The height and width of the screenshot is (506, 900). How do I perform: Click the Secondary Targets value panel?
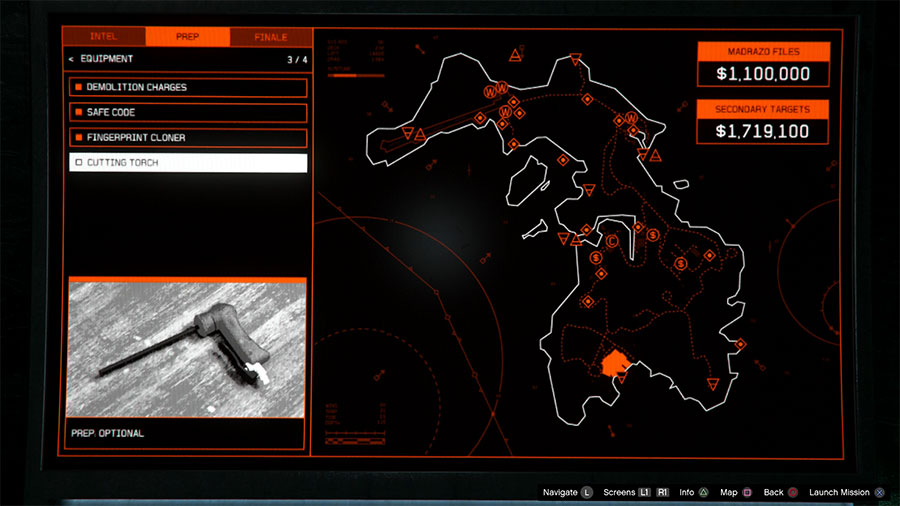tap(763, 121)
